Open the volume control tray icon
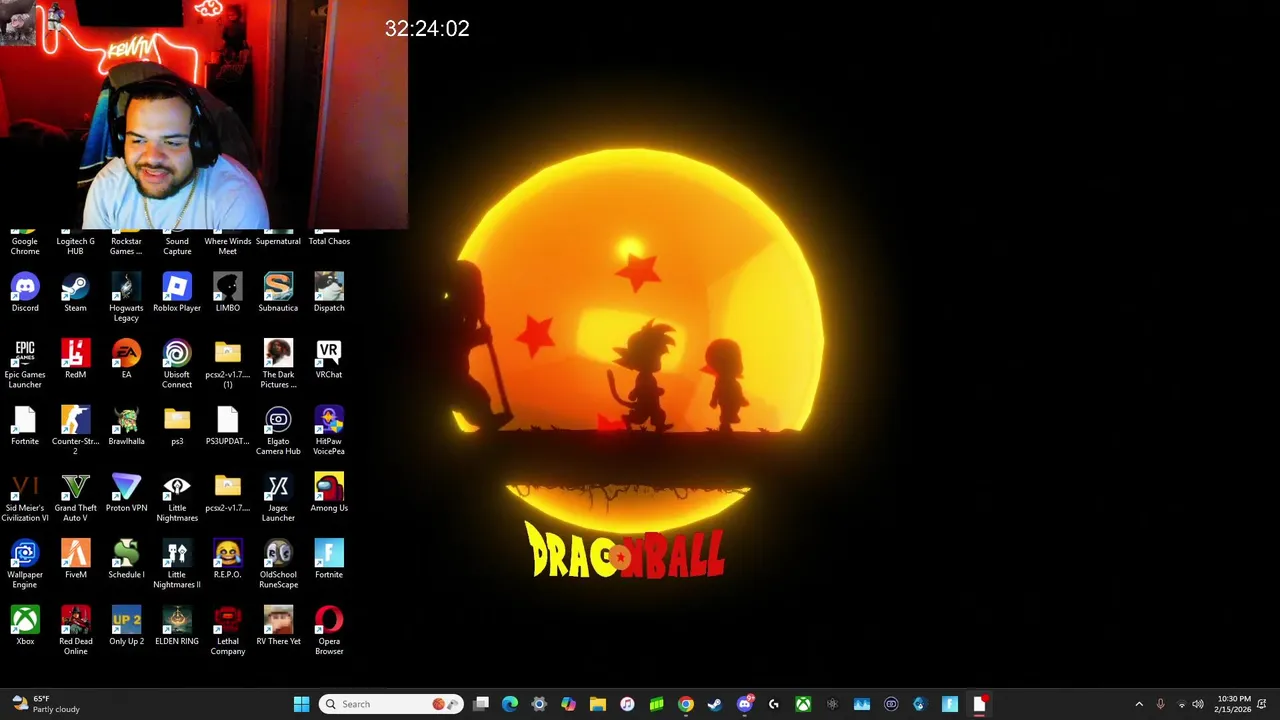This screenshot has height=720, width=1280. [x=1198, y=704]
